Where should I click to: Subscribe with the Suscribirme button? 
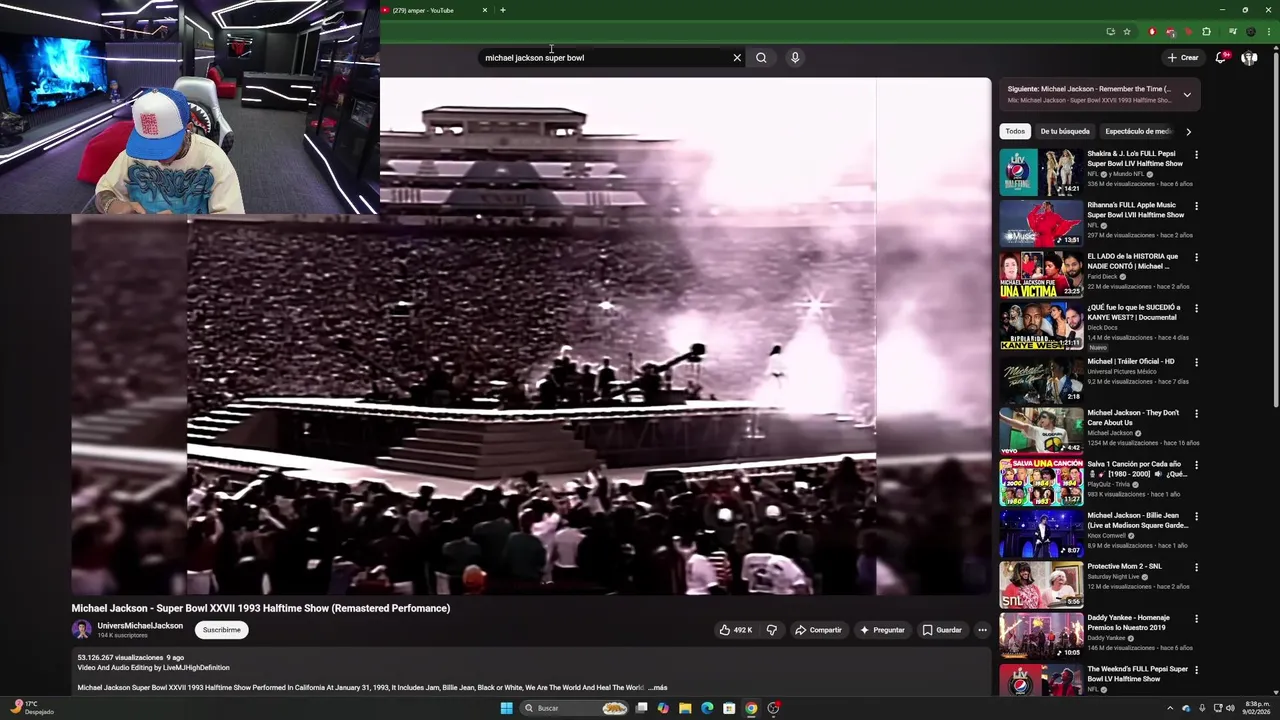point(221,630)
